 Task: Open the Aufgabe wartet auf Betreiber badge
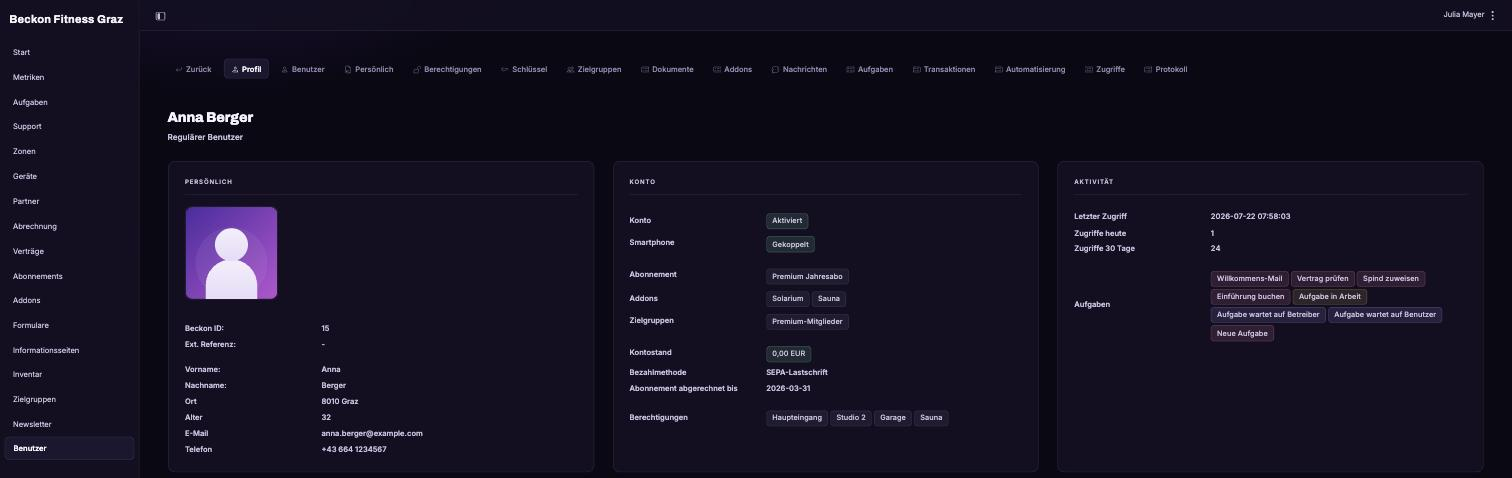coord(1268,315)
